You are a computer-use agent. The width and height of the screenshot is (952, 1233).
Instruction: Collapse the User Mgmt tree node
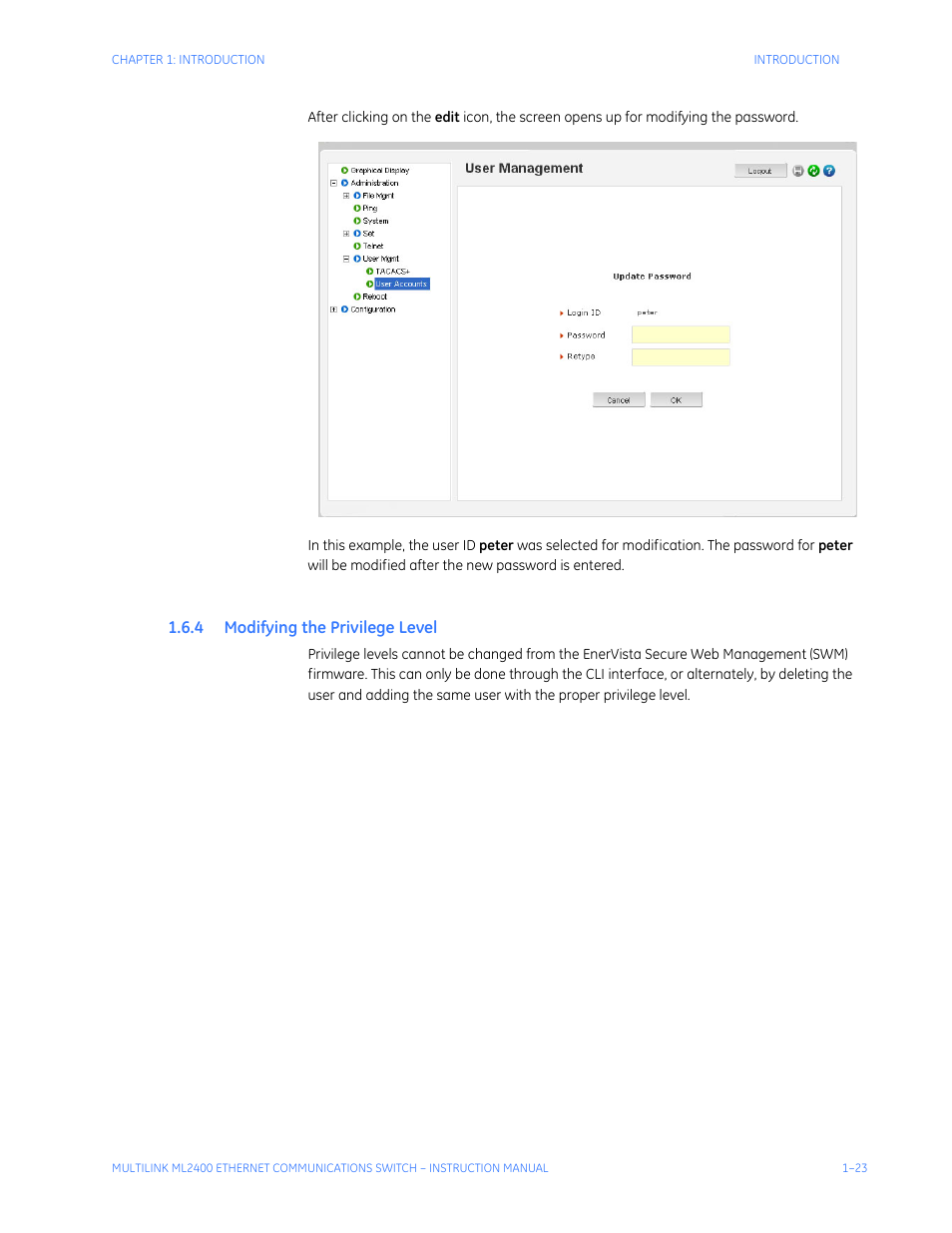[x=346, y=259]
